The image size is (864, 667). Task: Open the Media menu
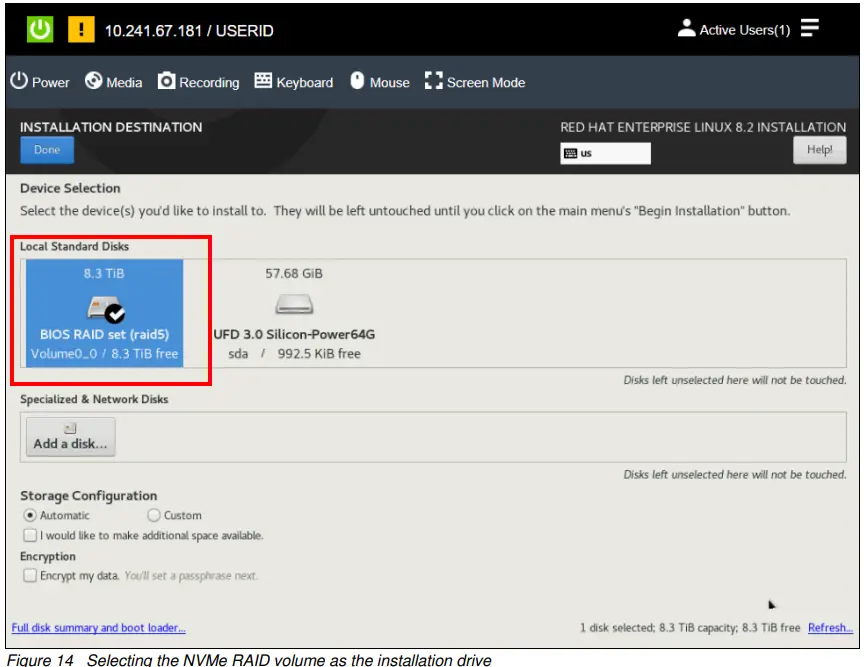point(114,82)
